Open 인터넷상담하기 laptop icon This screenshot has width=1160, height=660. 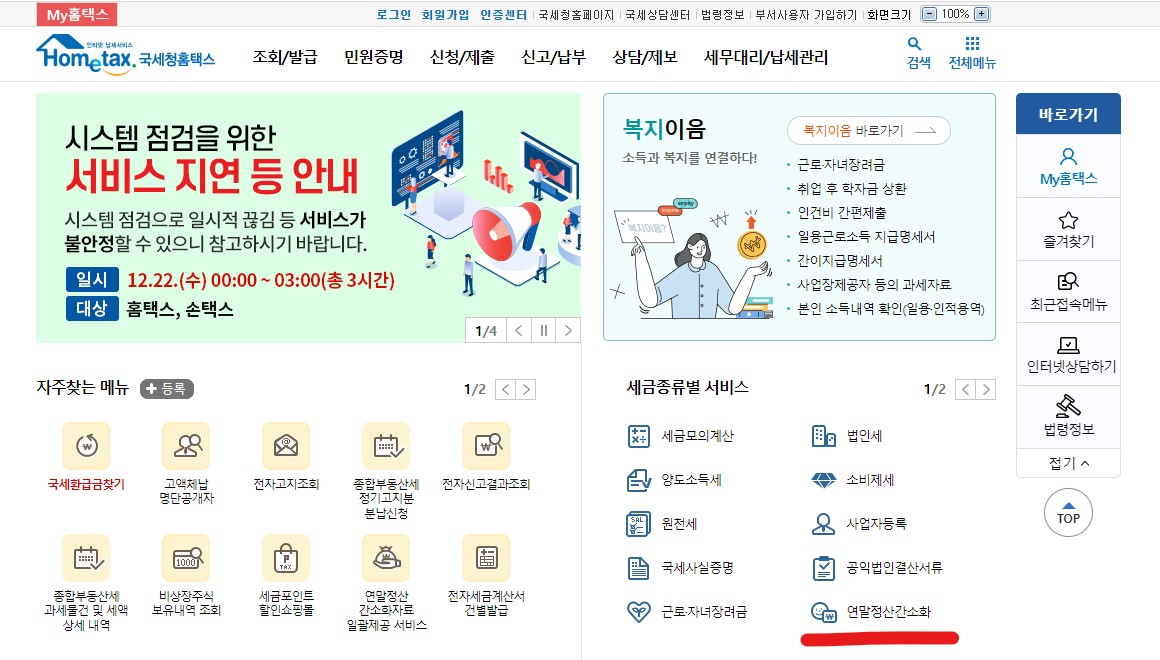coord(1068,345)
